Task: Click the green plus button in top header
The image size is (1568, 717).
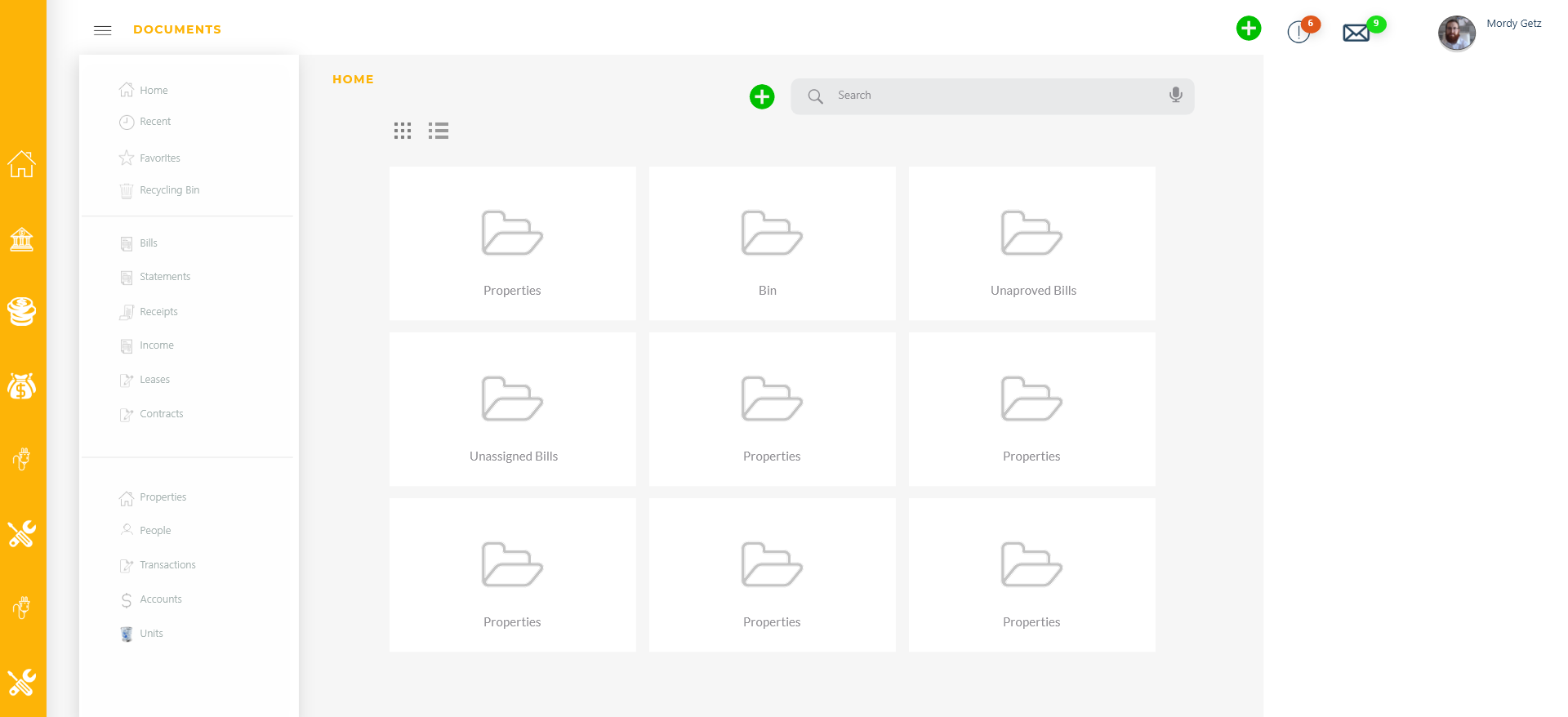Action: tap(1249, 29)
